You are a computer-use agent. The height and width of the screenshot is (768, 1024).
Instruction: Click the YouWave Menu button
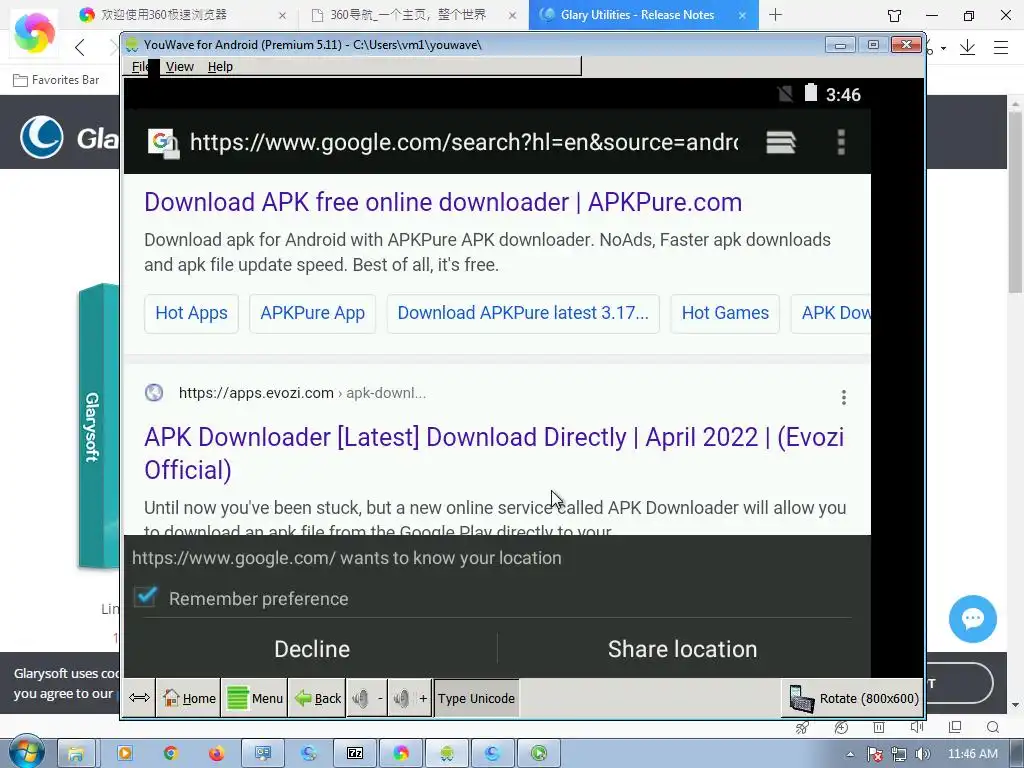[x=255, y=698]
